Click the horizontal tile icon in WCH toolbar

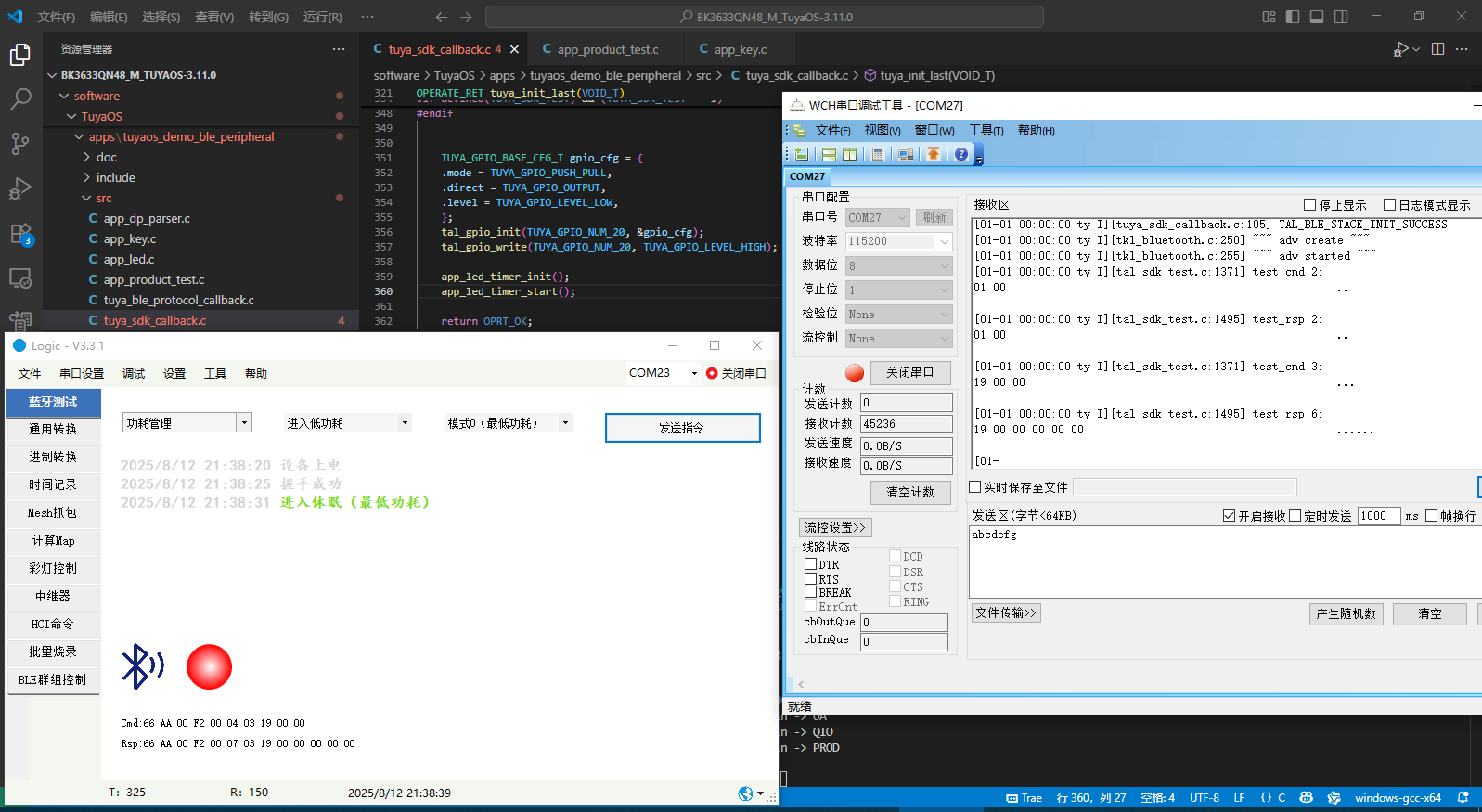(829, 154)
